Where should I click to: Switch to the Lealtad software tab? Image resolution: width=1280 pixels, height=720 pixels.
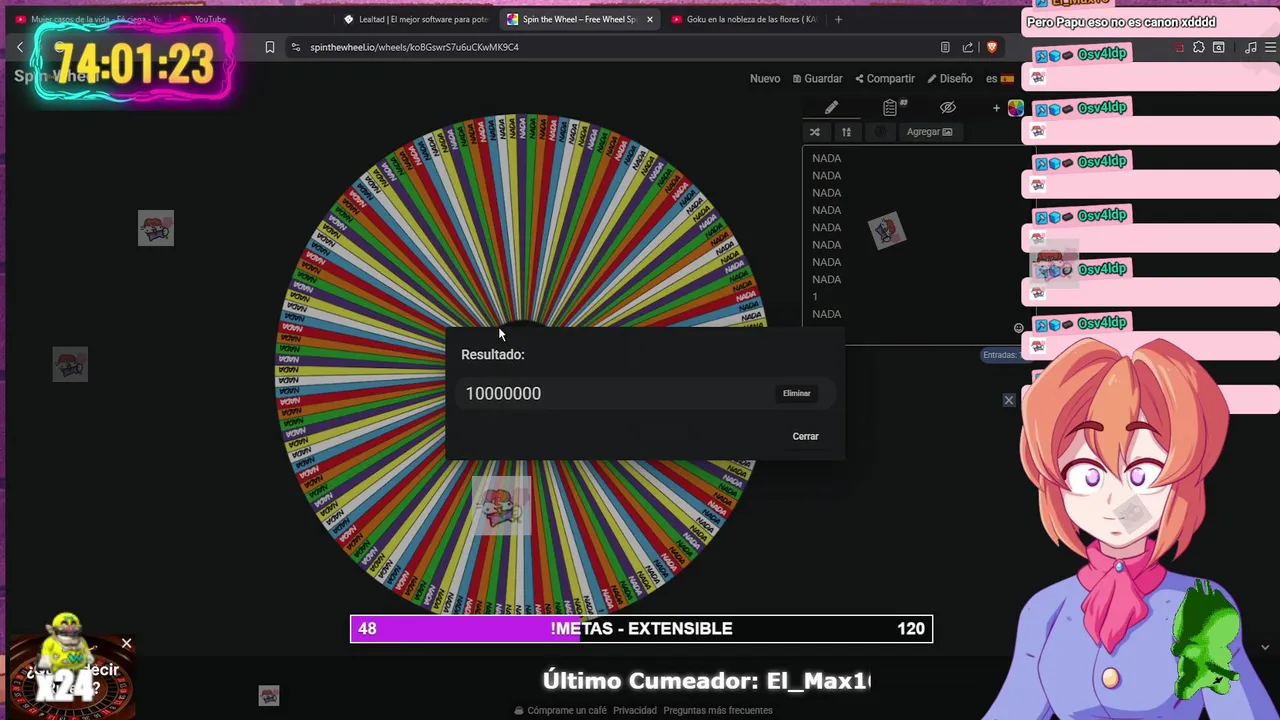pos(415,19)
